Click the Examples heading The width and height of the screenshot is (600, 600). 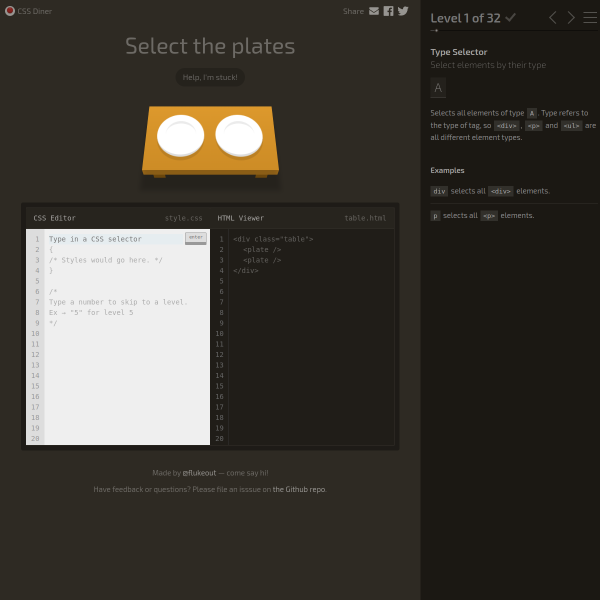(447, 170)
